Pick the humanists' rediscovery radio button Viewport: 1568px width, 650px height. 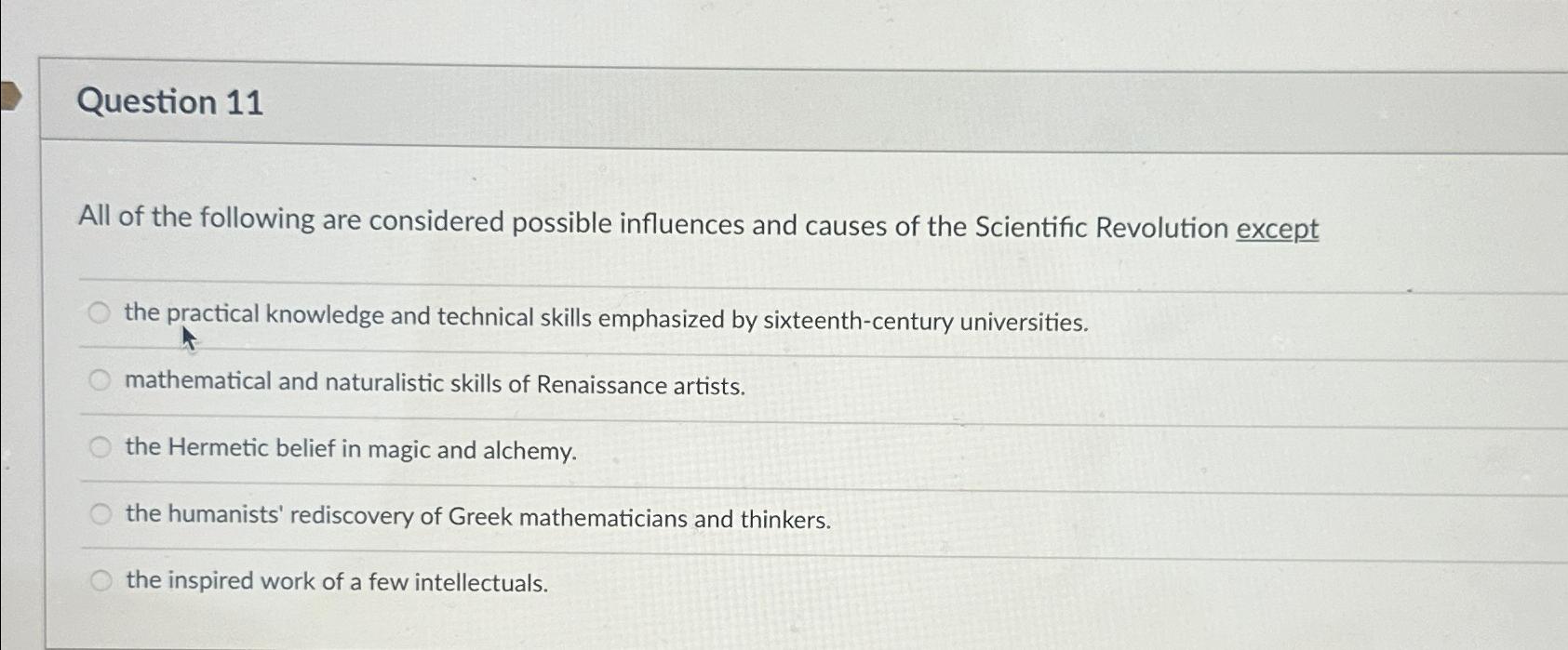(x=99, y=513)
